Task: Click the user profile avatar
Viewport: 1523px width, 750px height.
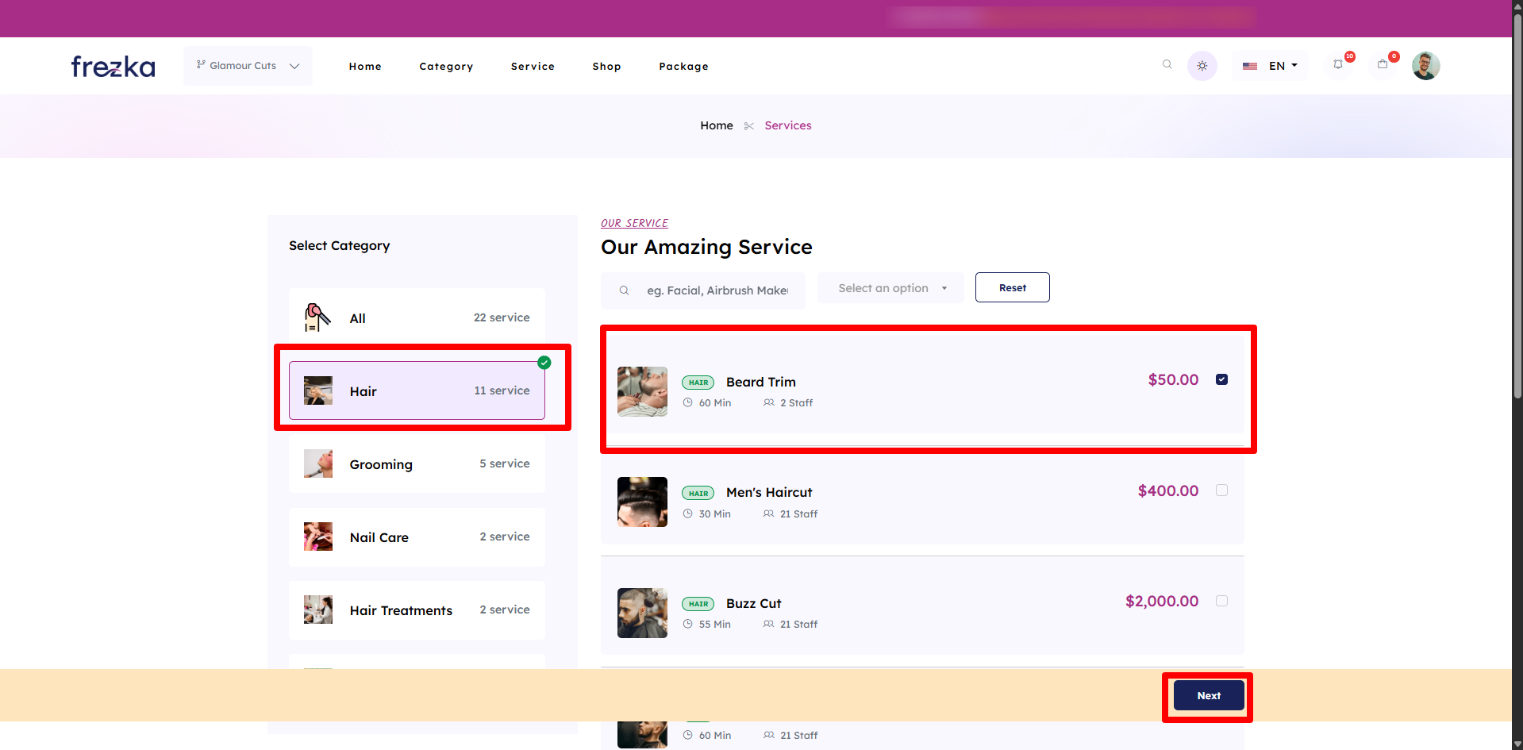Action: tap(1426, 66)
